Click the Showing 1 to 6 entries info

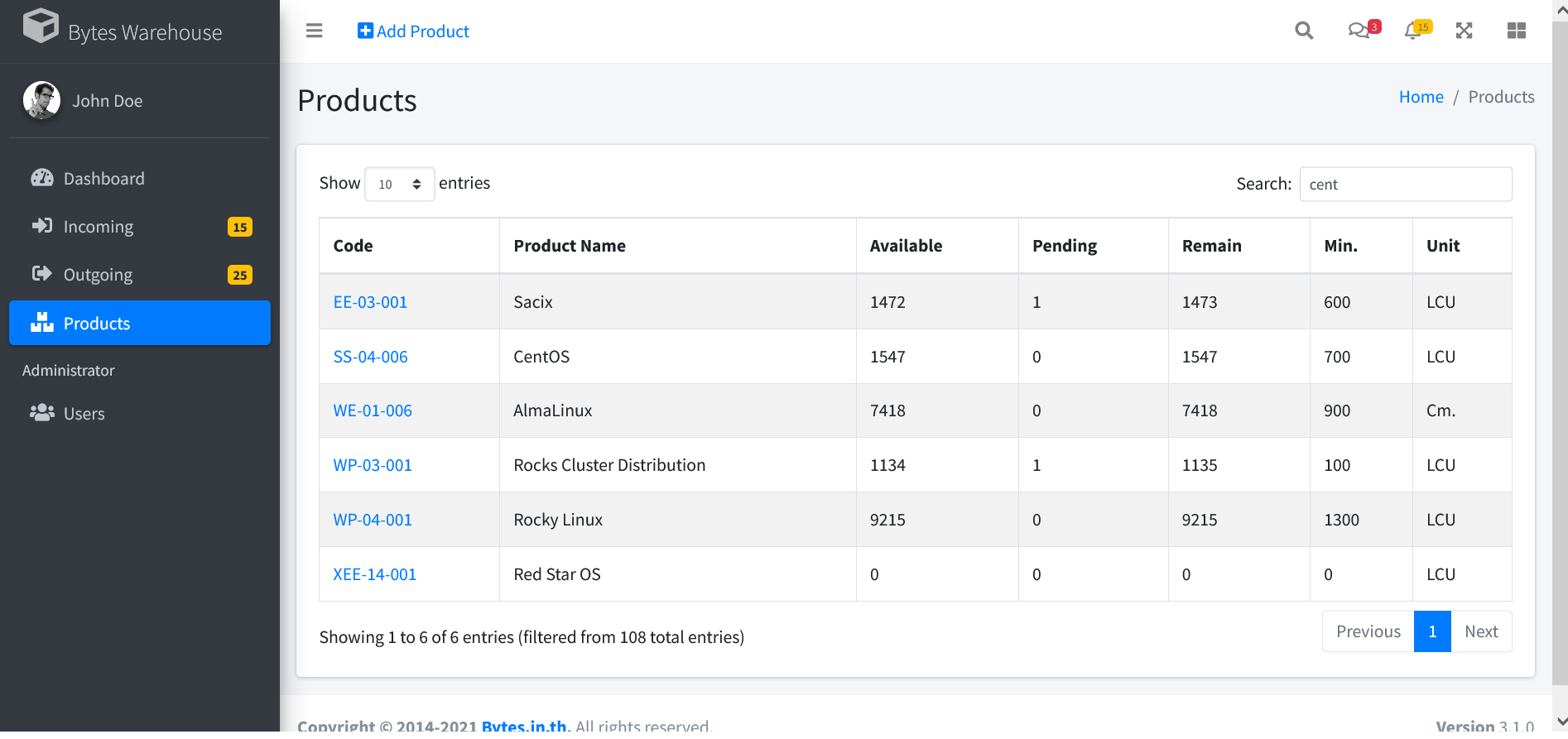531,637
